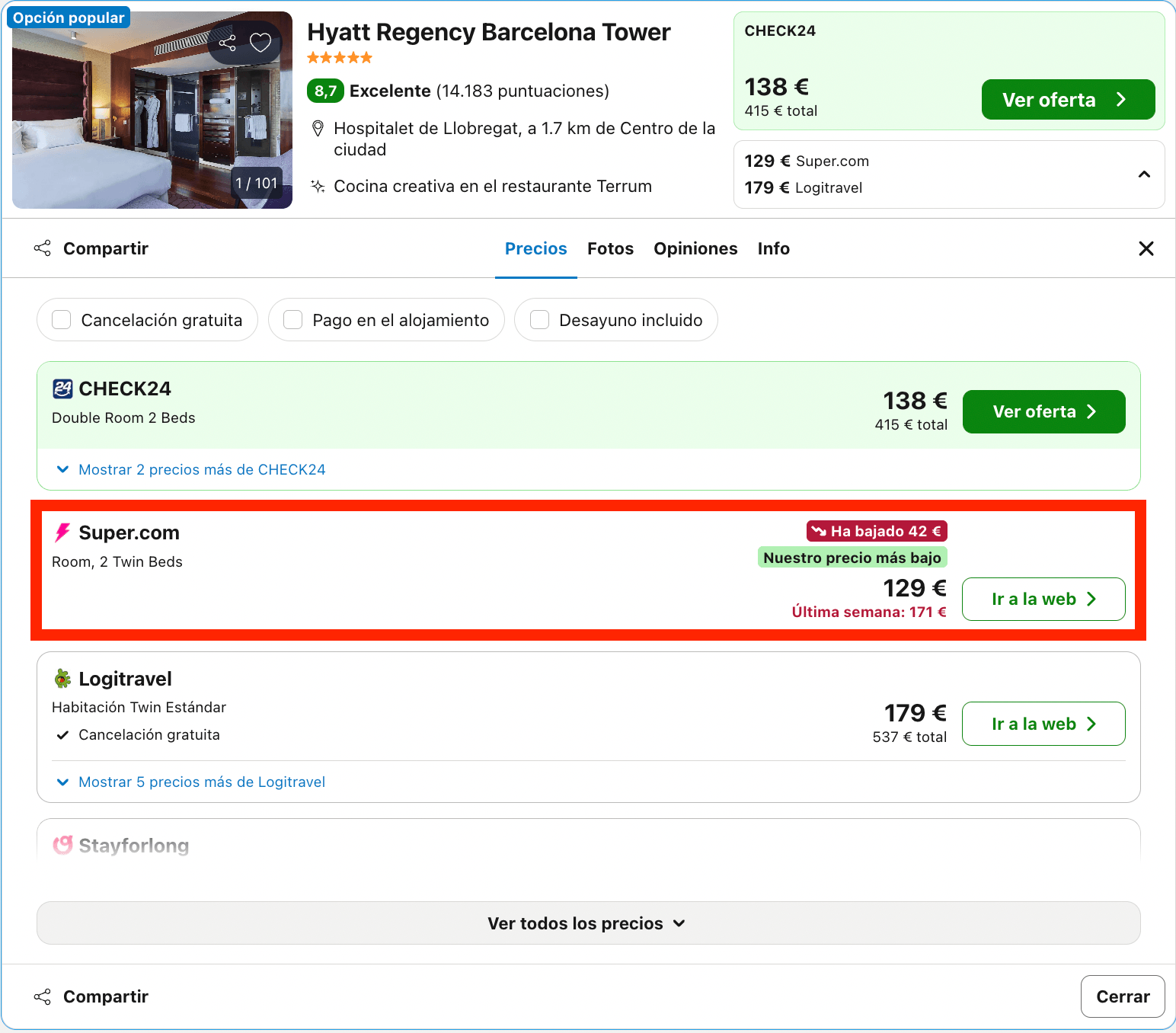The width and height of the screenshot is (1176, 1033).
Task: Click Nuestro precio más bajo badge
Action: (x=852, y=558)
